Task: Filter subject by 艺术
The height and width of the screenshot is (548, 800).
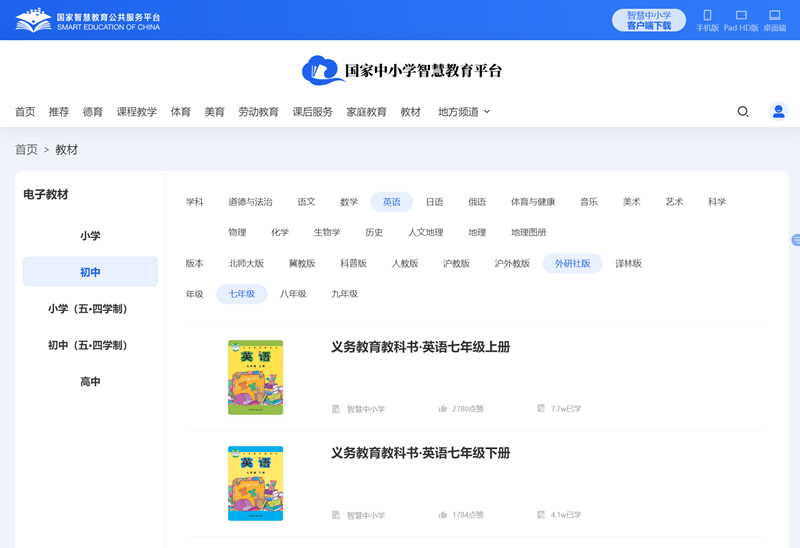Action: tap(674, 202)
